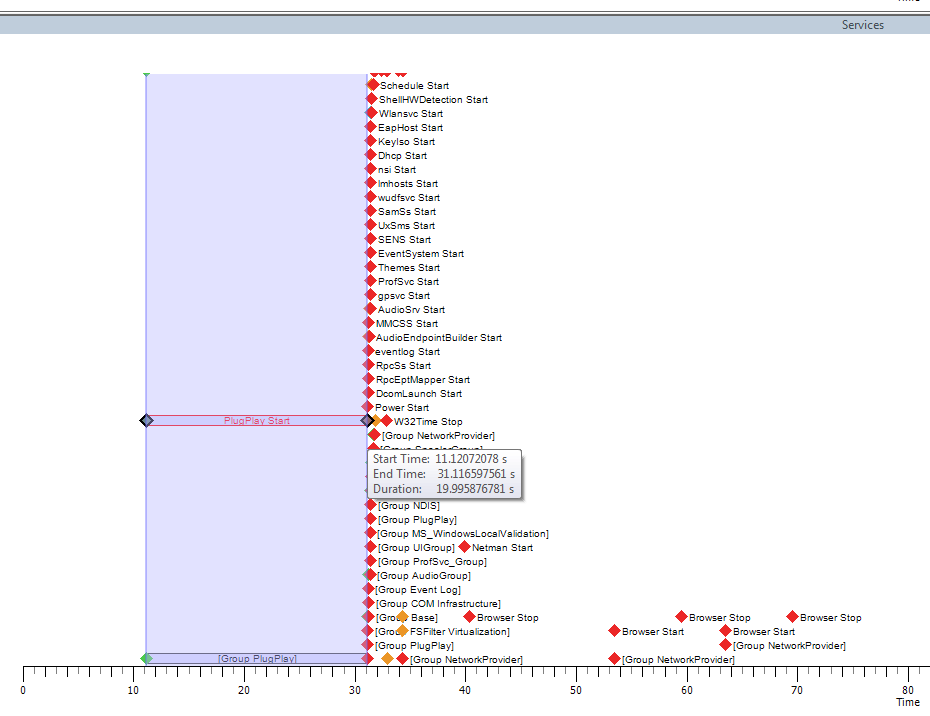
Task: Click the [Group ProfSvc_Group] diamond
Action: click(x=371, y=561)
